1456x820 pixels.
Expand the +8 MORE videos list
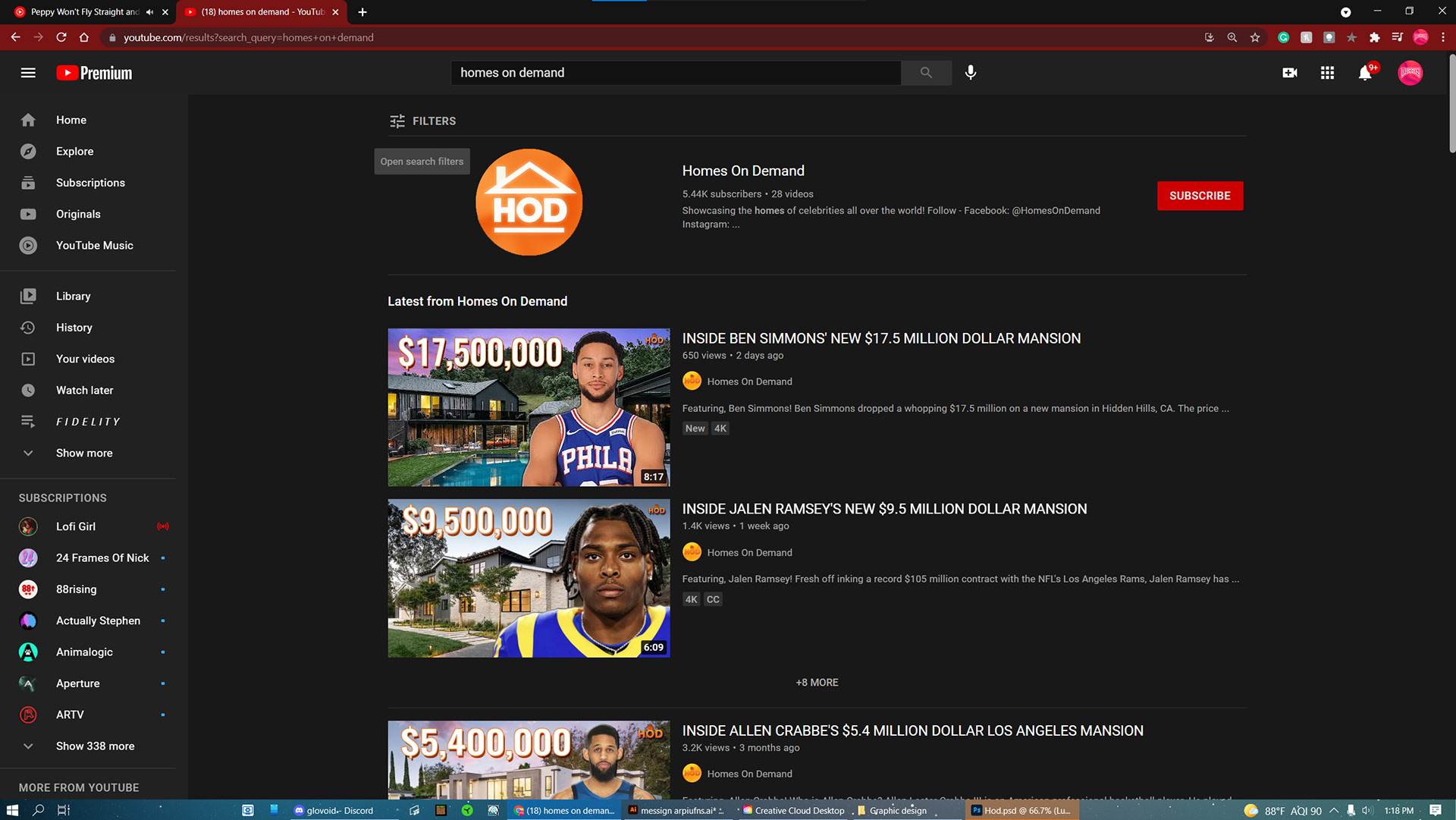pos(817,683)
